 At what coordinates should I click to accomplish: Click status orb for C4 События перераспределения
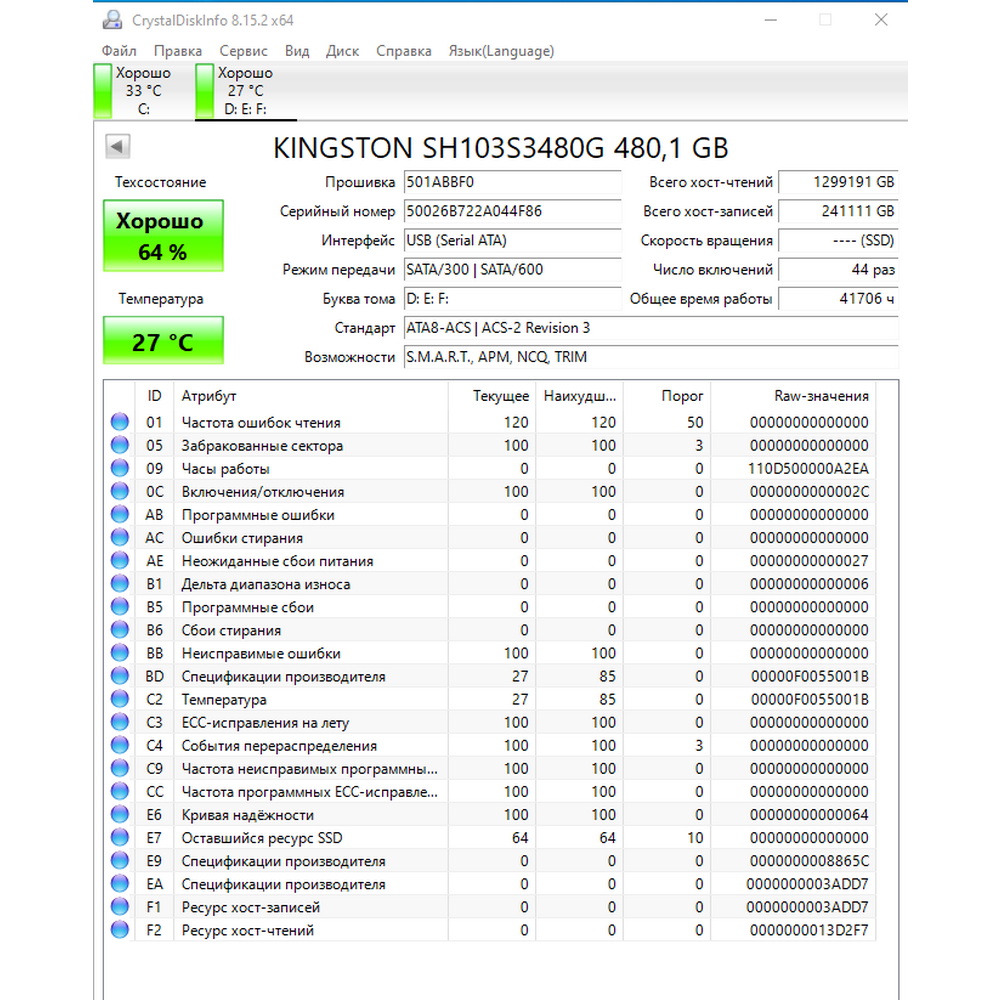pos(120,745)
